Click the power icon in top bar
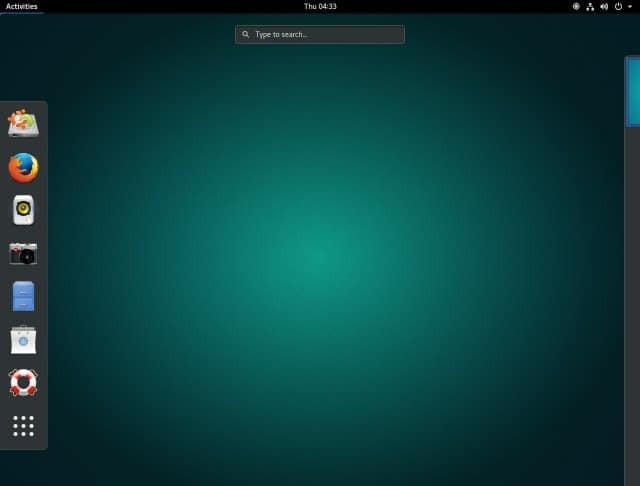This screenshot has width=640, height=486. (618, 7)
